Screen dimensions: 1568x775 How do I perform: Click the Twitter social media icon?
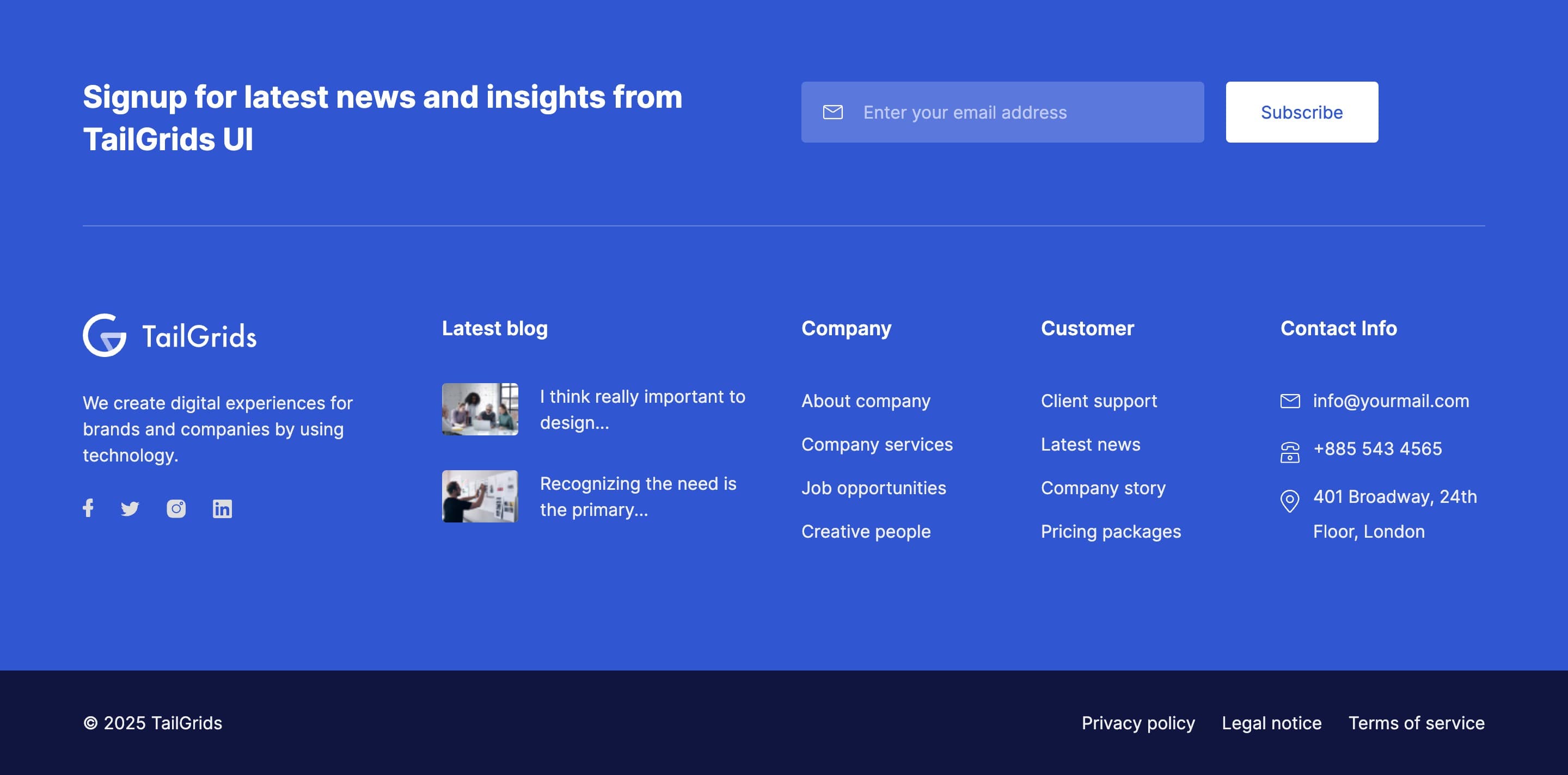coord(130,508)
